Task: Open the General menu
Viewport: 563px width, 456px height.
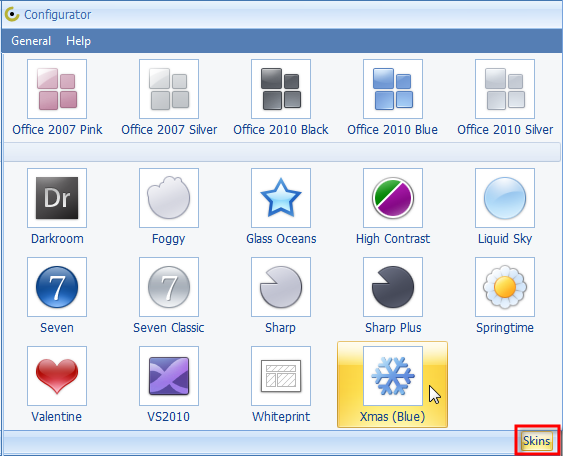Action: (x=31, y=41)
